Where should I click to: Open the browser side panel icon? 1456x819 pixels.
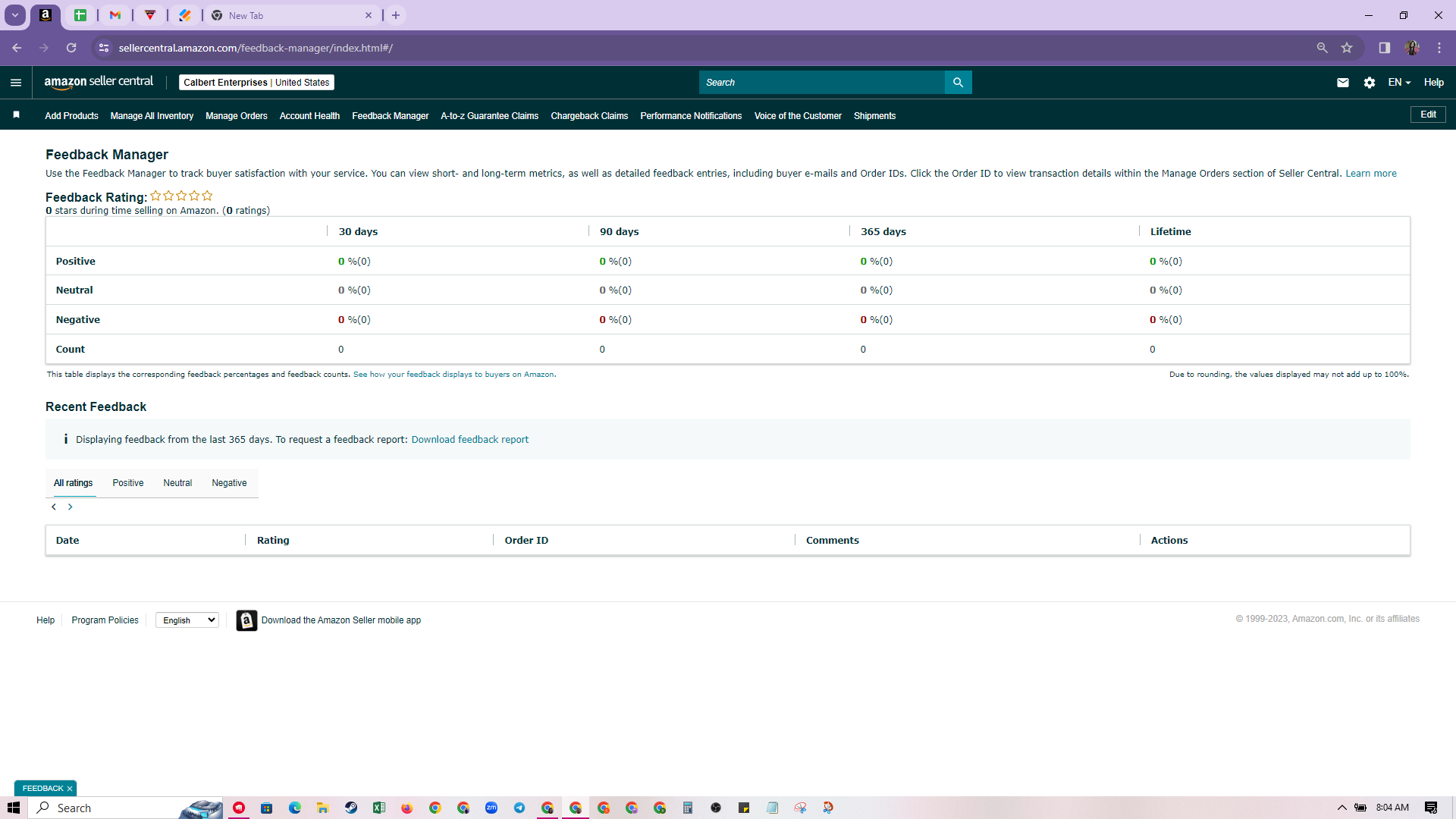(x=1384, y=48)
